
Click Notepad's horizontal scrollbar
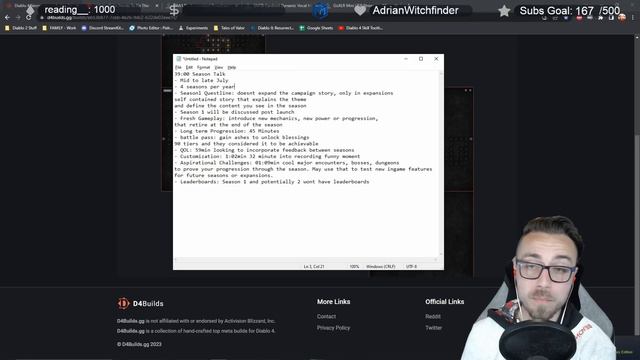tap(306, 260)
